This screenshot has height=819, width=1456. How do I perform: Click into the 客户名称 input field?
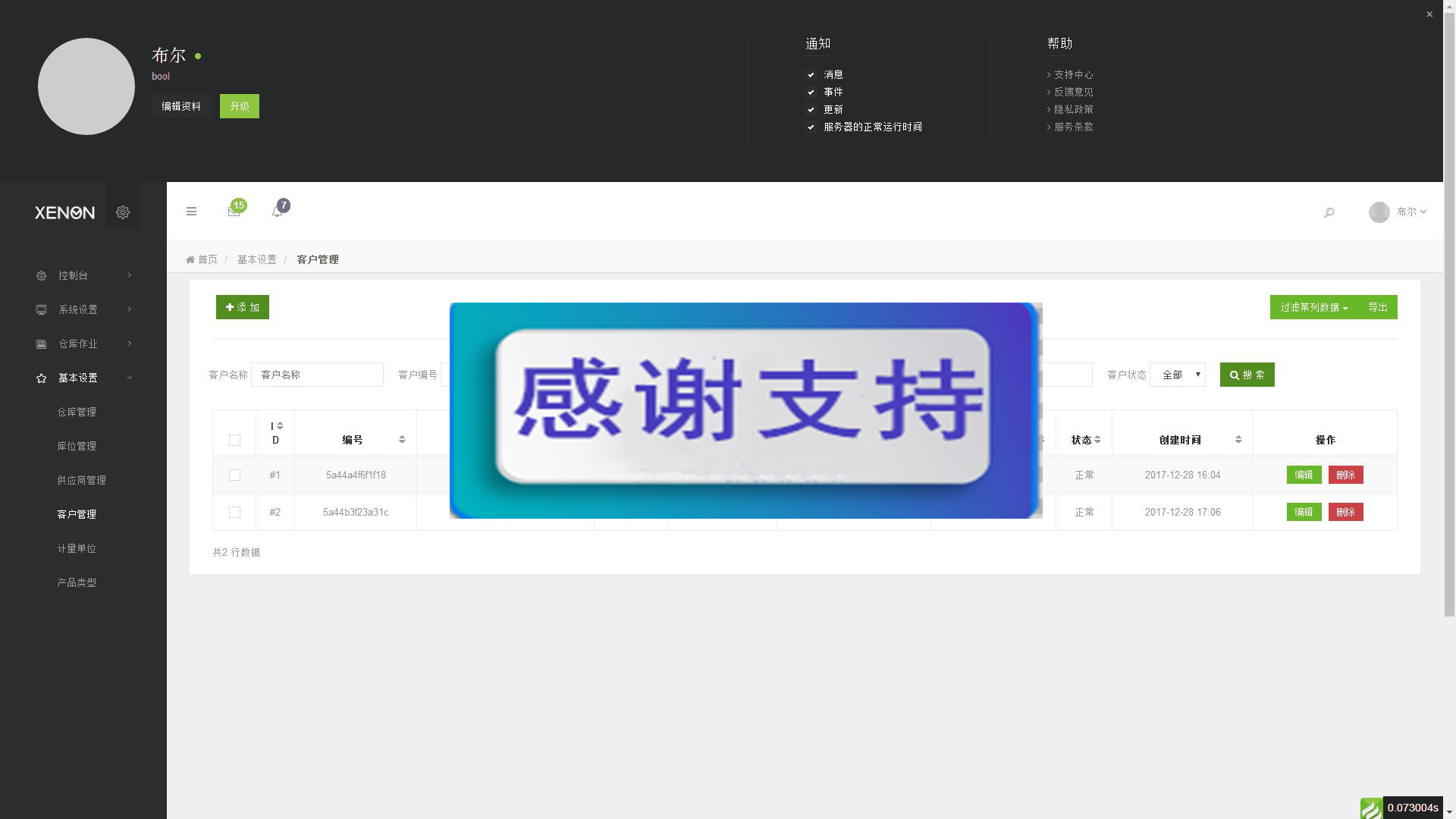tap(317, 375)
